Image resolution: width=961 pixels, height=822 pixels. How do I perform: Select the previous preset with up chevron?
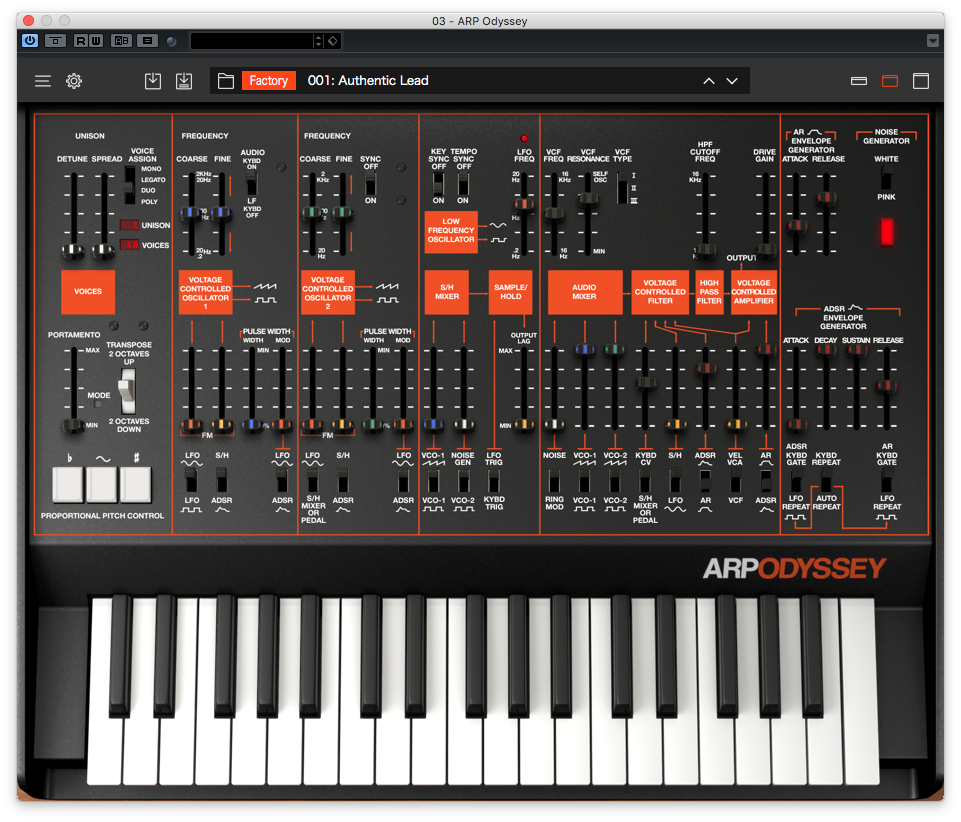(709, 81)
